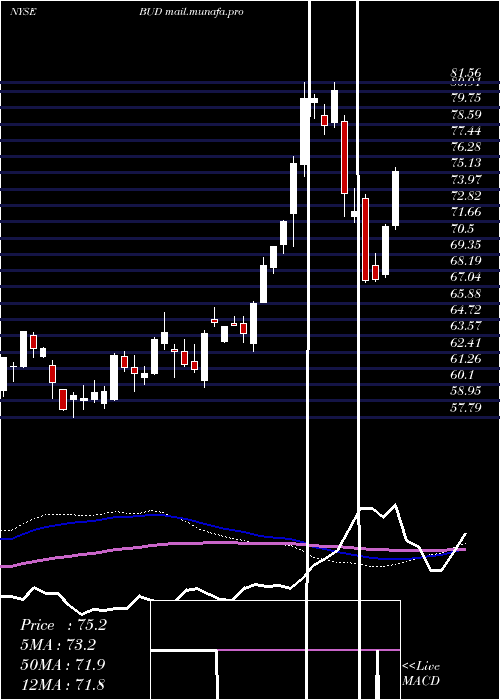The width and height of the screenshot is (500, 700).
Task: Select the 75.13 price axis label
Action: (x=466, y=163)
